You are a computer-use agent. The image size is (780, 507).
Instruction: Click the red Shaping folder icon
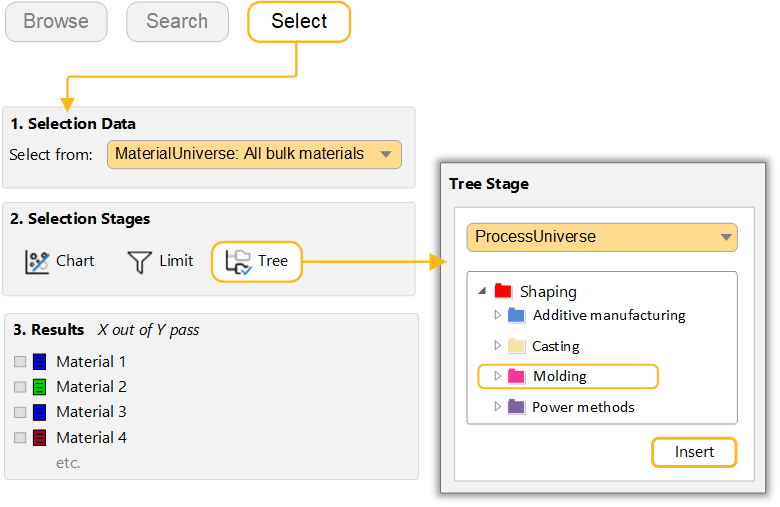pos(503,291)
